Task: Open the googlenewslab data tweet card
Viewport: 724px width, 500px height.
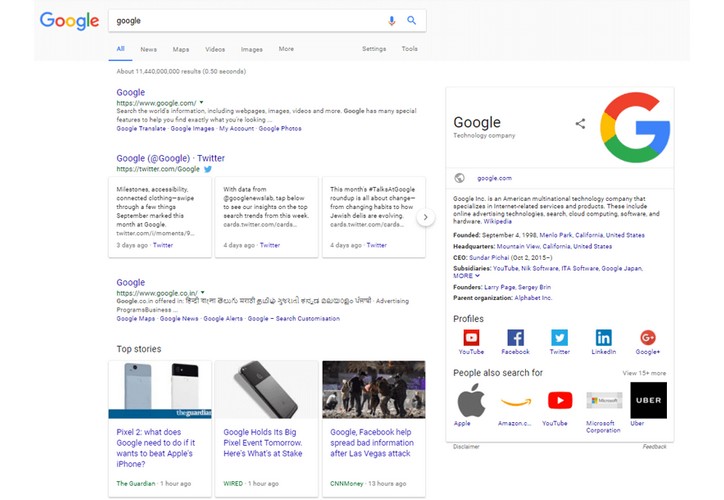Action: coord(266,217)
